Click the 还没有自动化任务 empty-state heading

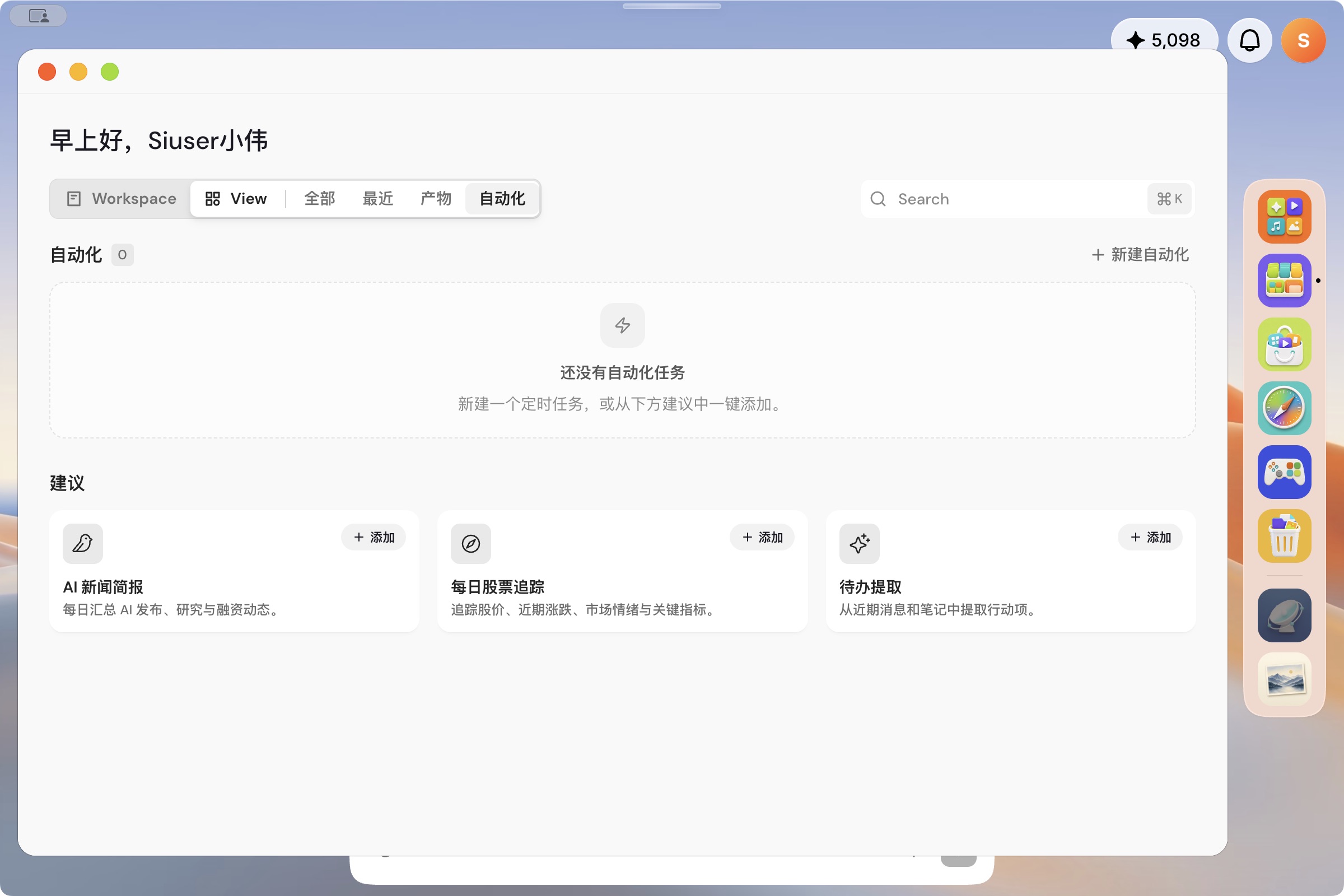tap(622, 372)
